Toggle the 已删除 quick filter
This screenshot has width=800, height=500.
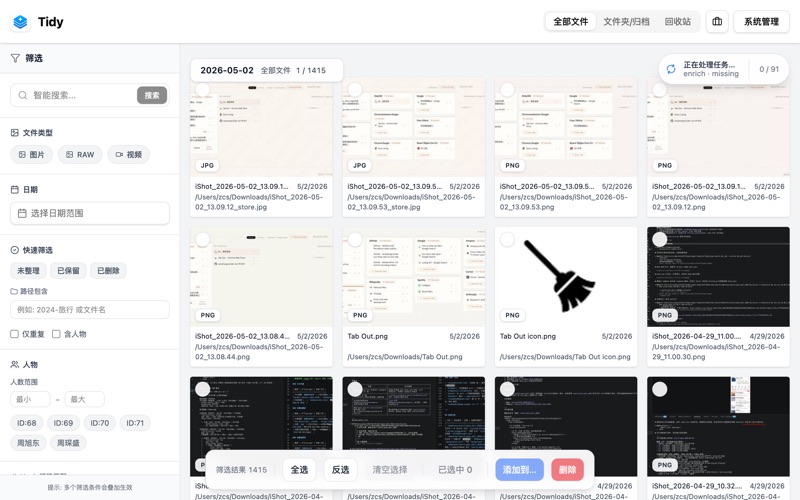[x=108, y=270]
